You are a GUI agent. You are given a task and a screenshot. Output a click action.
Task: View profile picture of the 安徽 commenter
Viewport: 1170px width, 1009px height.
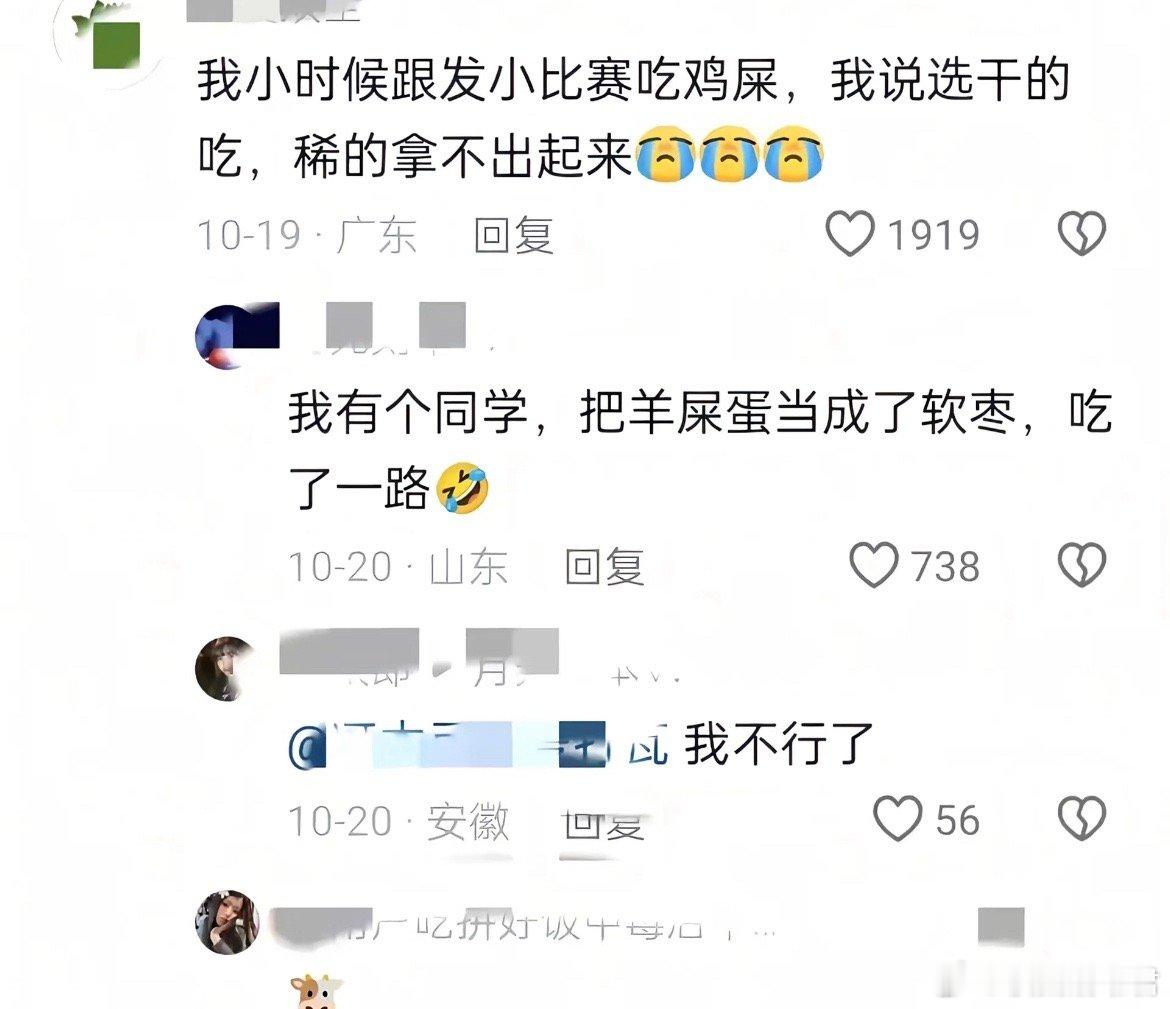point(227,669)
